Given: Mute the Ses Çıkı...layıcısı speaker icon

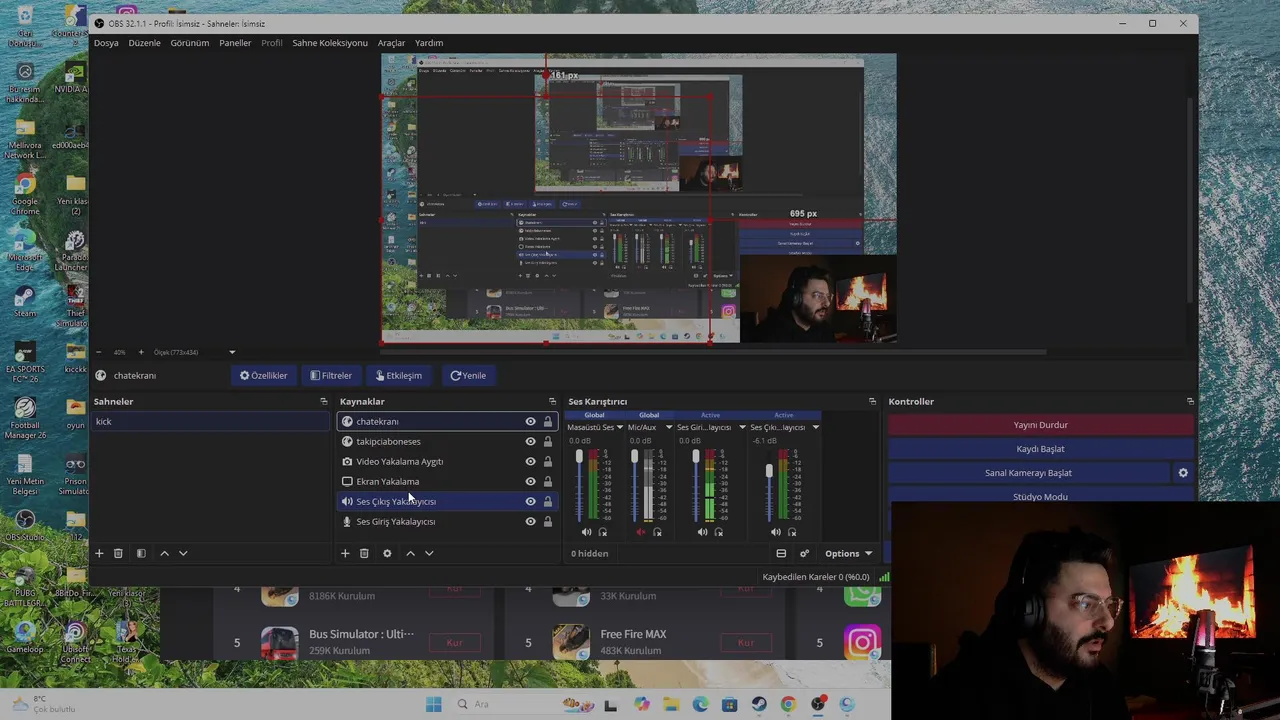Looking at the screenshot, I should pos(775,532).
